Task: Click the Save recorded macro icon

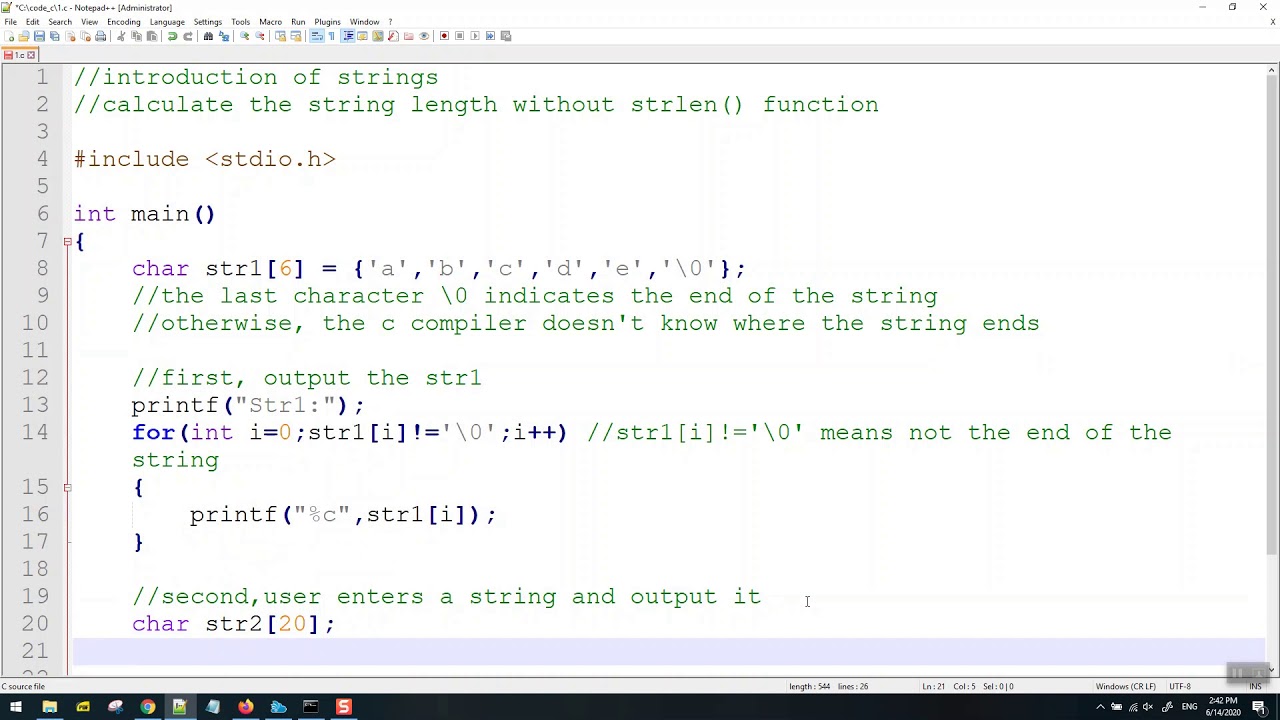Action: 506,36
